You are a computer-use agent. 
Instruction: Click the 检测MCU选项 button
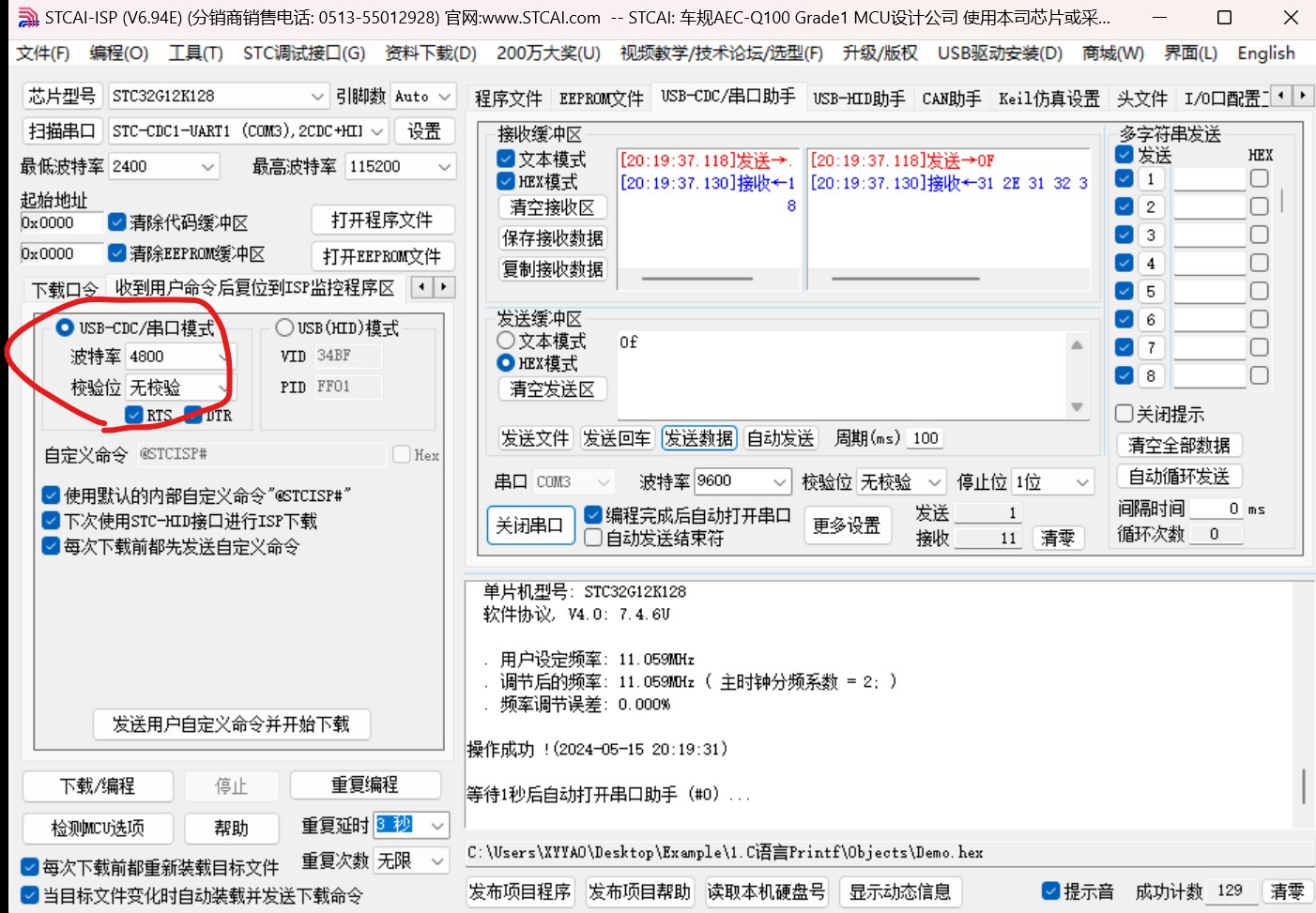tap(98, 829)
